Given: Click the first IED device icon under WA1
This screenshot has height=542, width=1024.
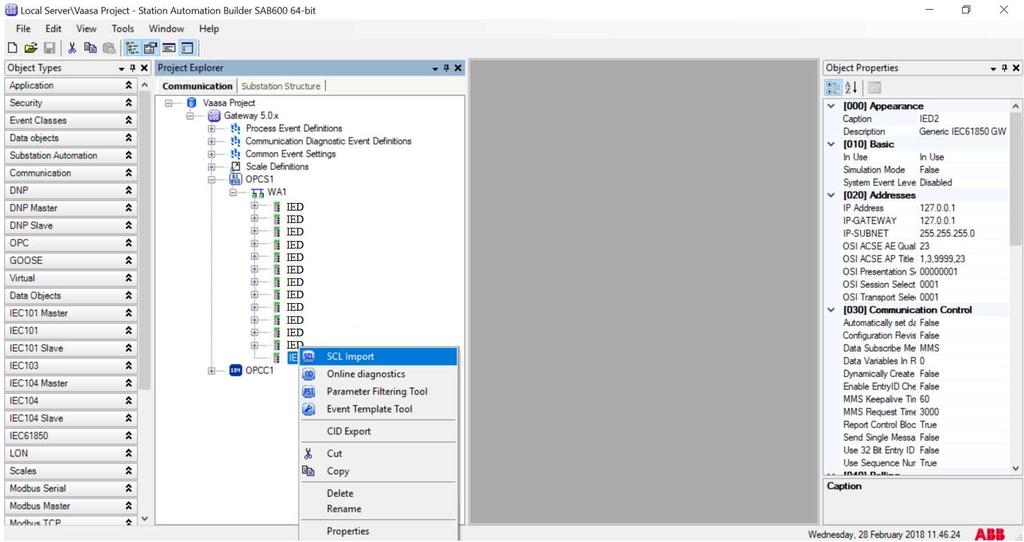Looking at the screenshot, I should (x=277, y=207).
